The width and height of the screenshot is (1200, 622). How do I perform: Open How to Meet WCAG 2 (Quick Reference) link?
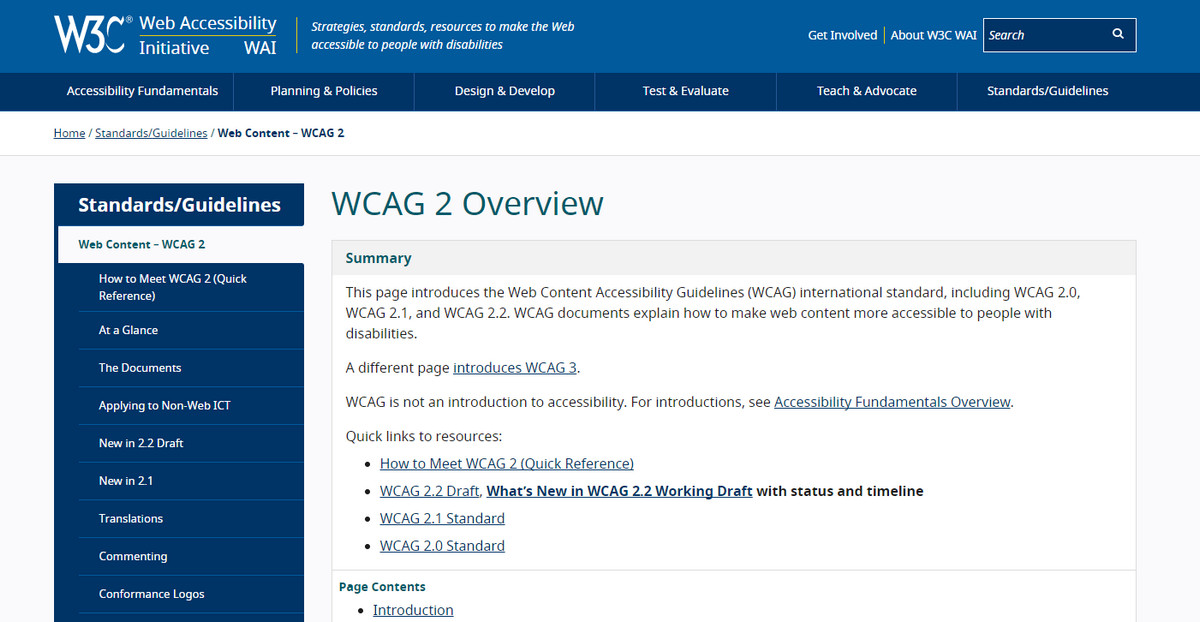tap(507, 464)
